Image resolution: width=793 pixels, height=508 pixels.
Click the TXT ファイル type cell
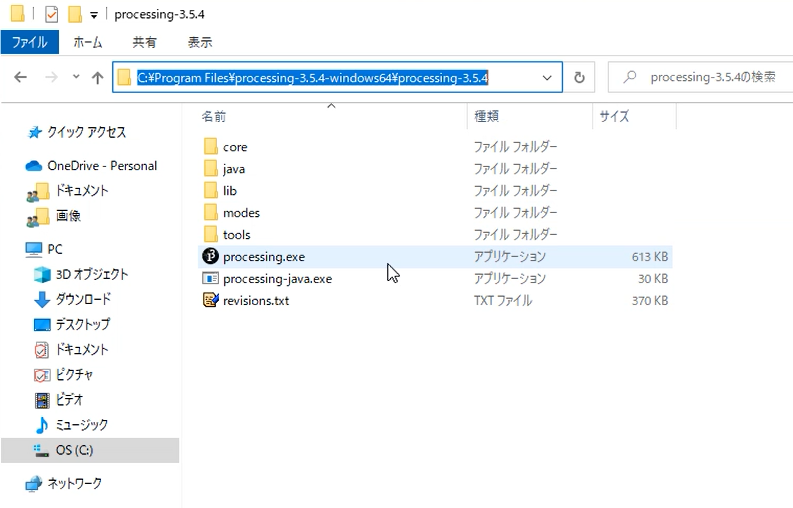pos(503,301)
